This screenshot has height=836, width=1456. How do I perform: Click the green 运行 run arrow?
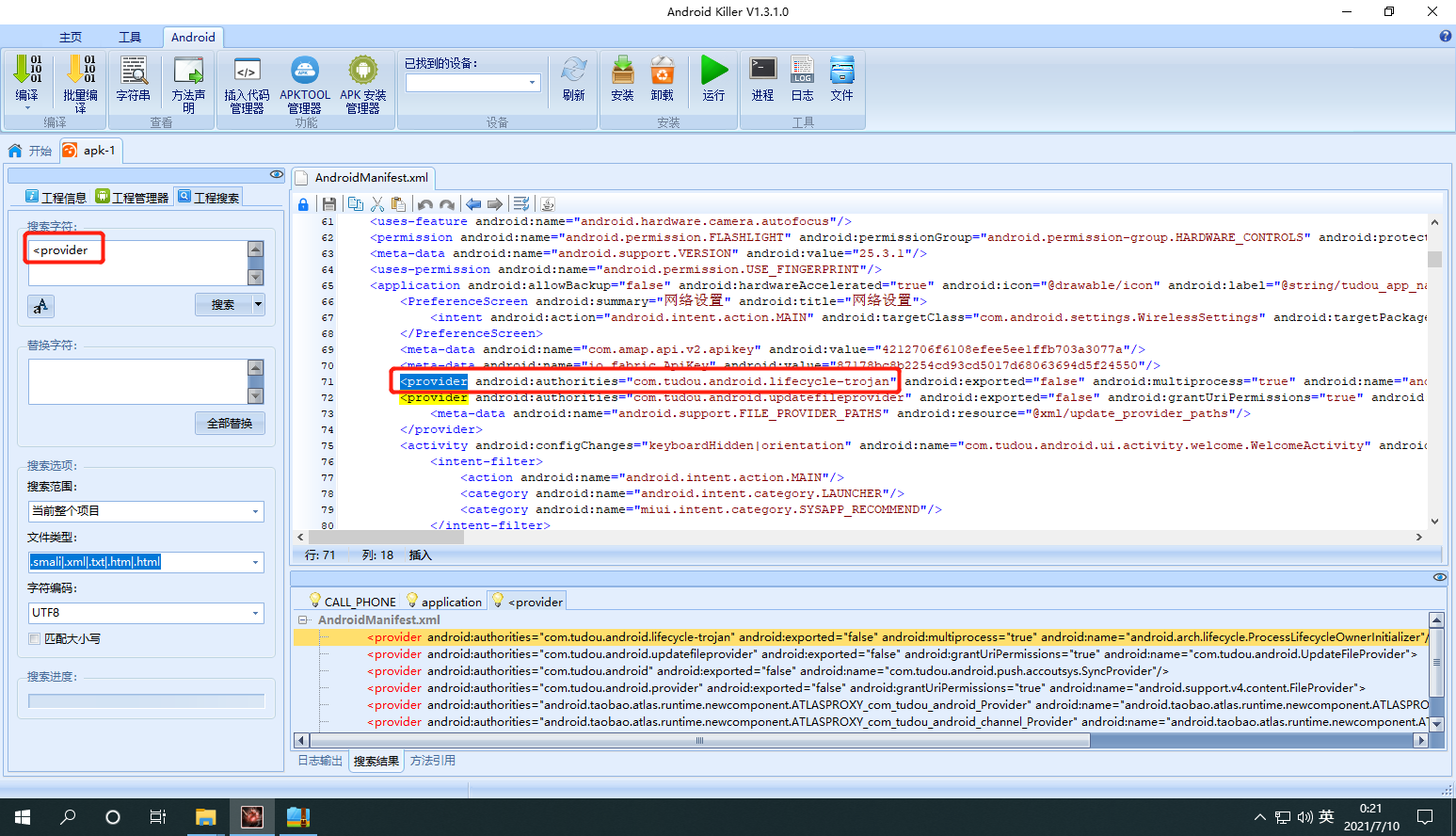[714, 78]
